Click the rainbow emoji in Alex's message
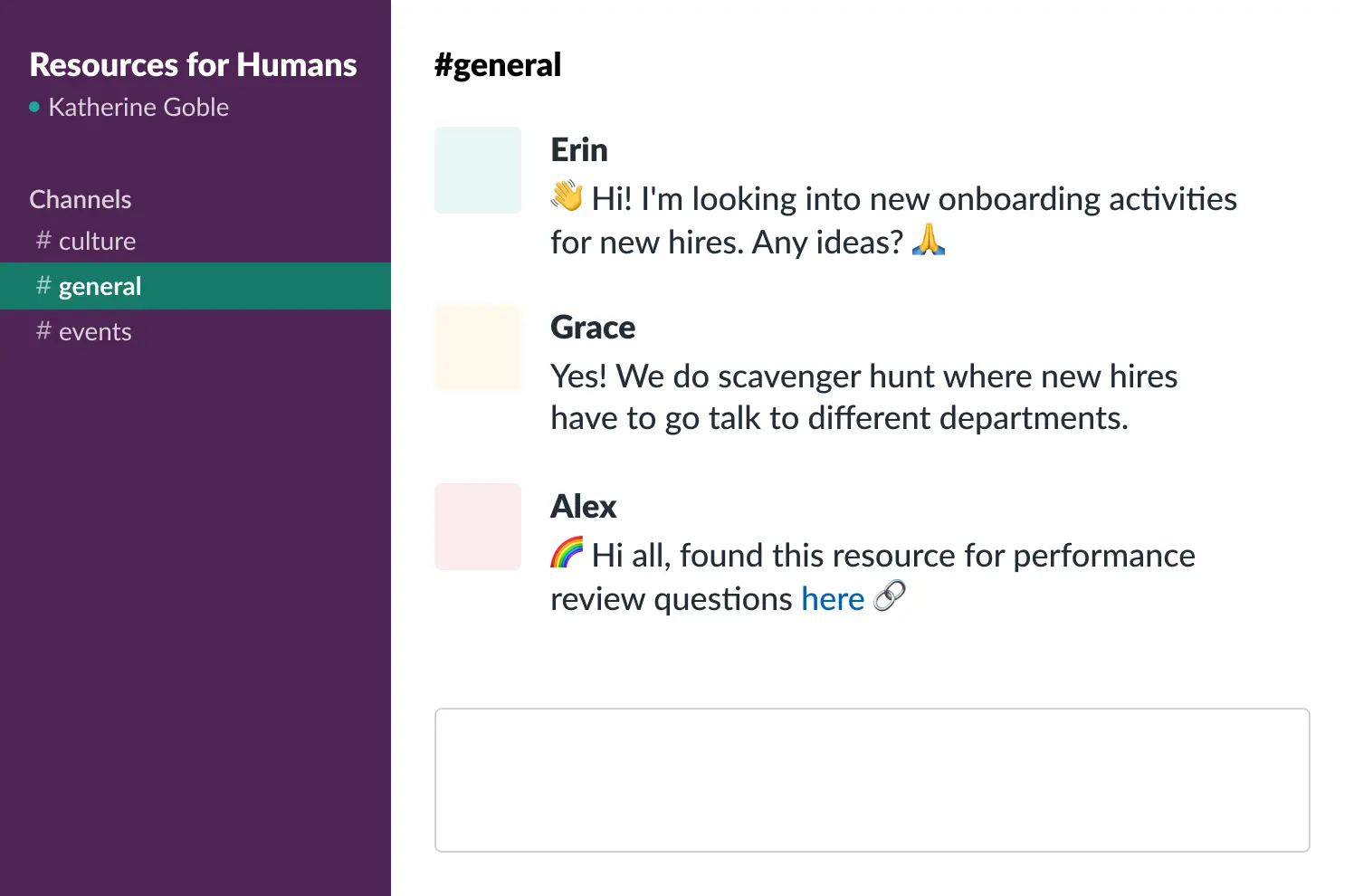Image resolution: width=1354 pixels, height=896 pixels. tap(567, 553)
